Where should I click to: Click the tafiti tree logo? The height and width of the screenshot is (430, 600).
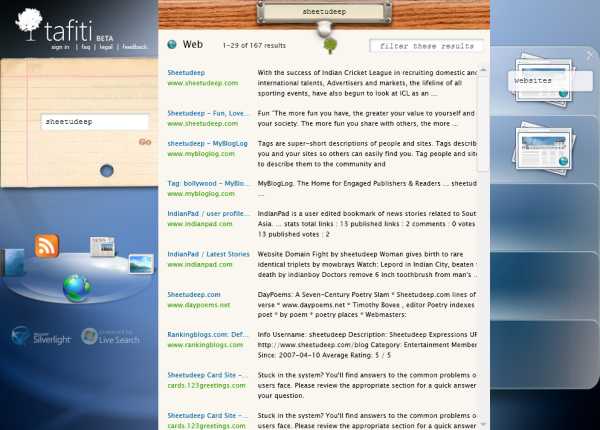[28, 25]
